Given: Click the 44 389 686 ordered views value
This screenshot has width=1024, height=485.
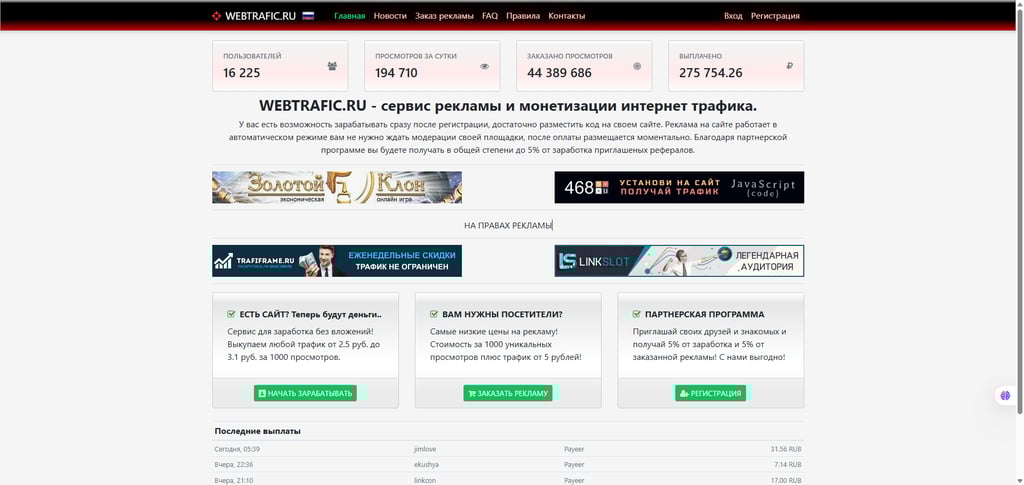Looking at the screenshot, I should (x=560, y=72).
